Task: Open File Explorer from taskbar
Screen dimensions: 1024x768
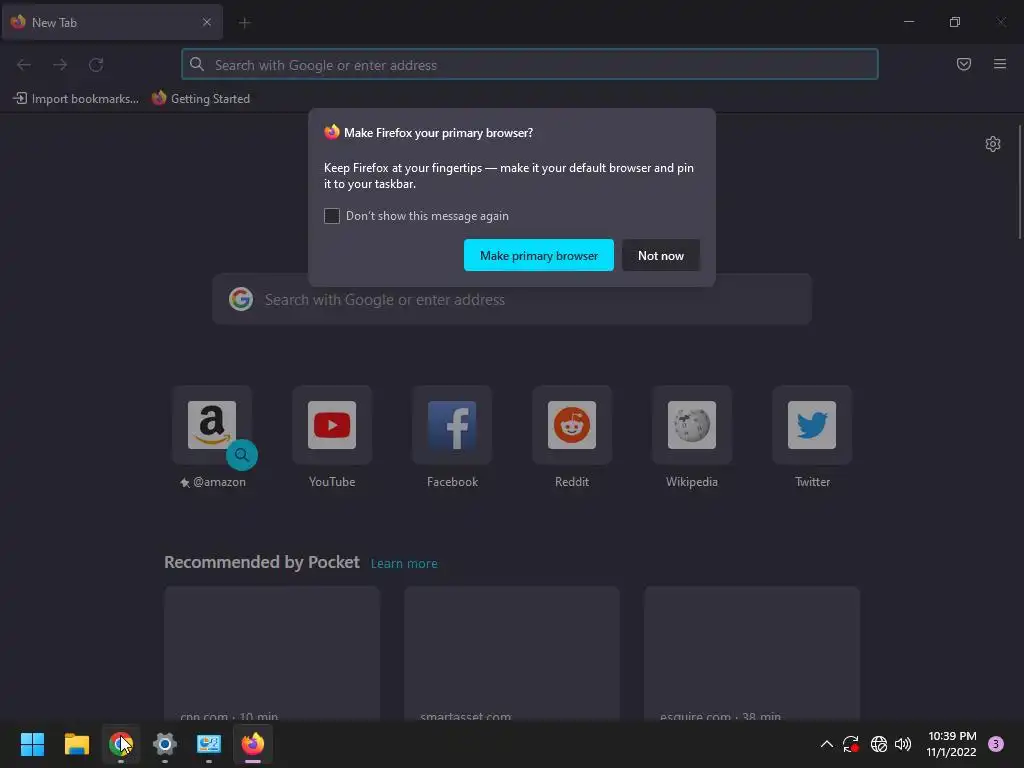Action: (76, 743)
